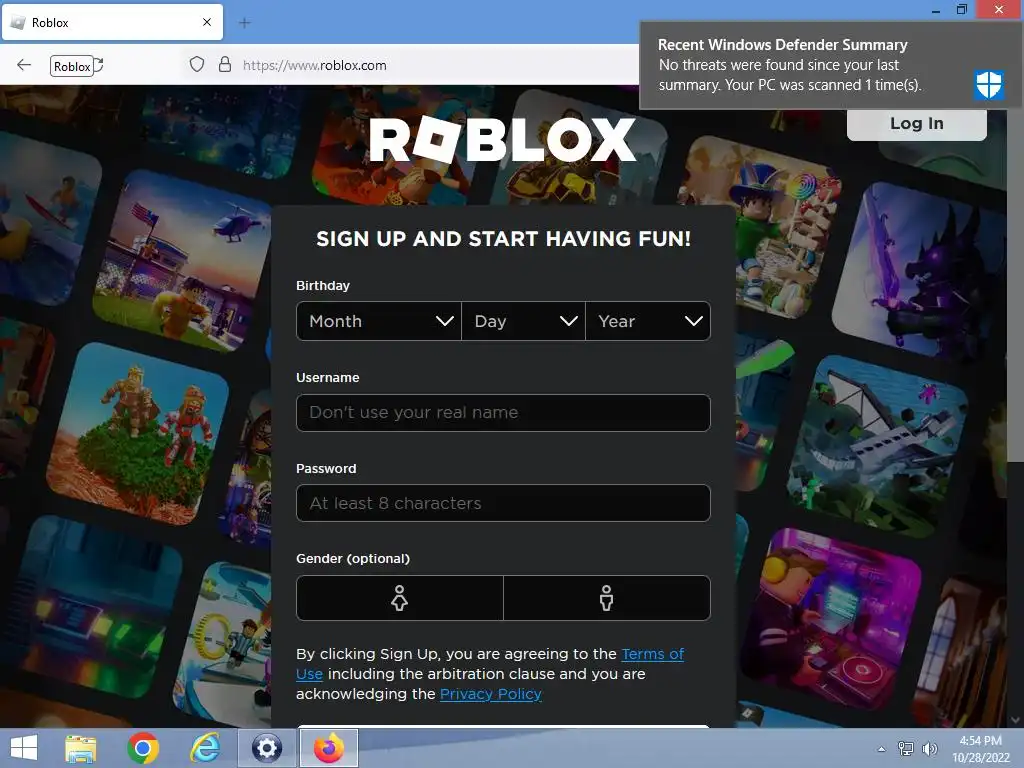Select the male gender option
The width and height of the screenshot is (1024, 768).
click(x=607, y=598)
